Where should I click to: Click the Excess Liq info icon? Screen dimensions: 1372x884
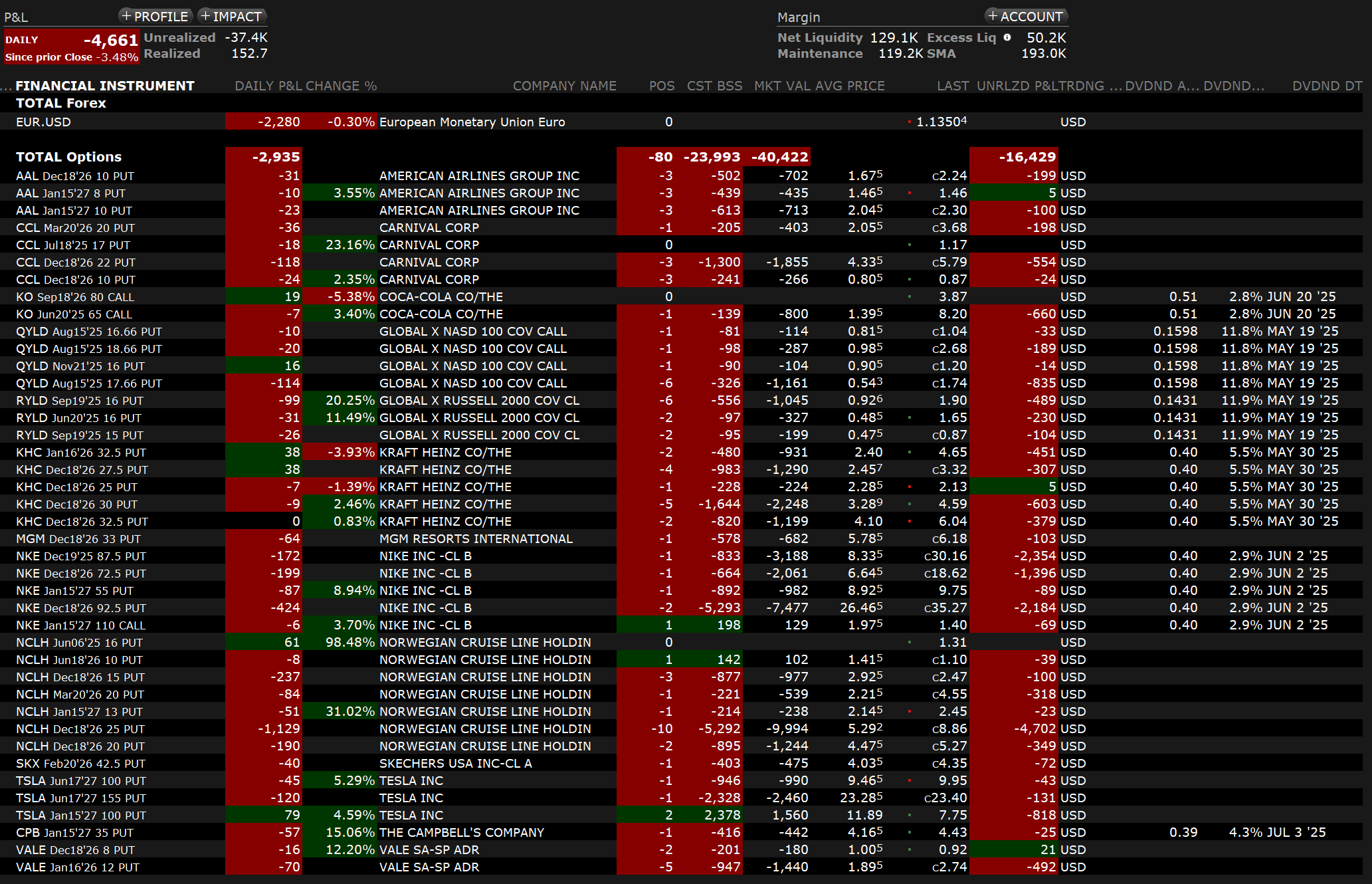click(x=1007, y=38)
